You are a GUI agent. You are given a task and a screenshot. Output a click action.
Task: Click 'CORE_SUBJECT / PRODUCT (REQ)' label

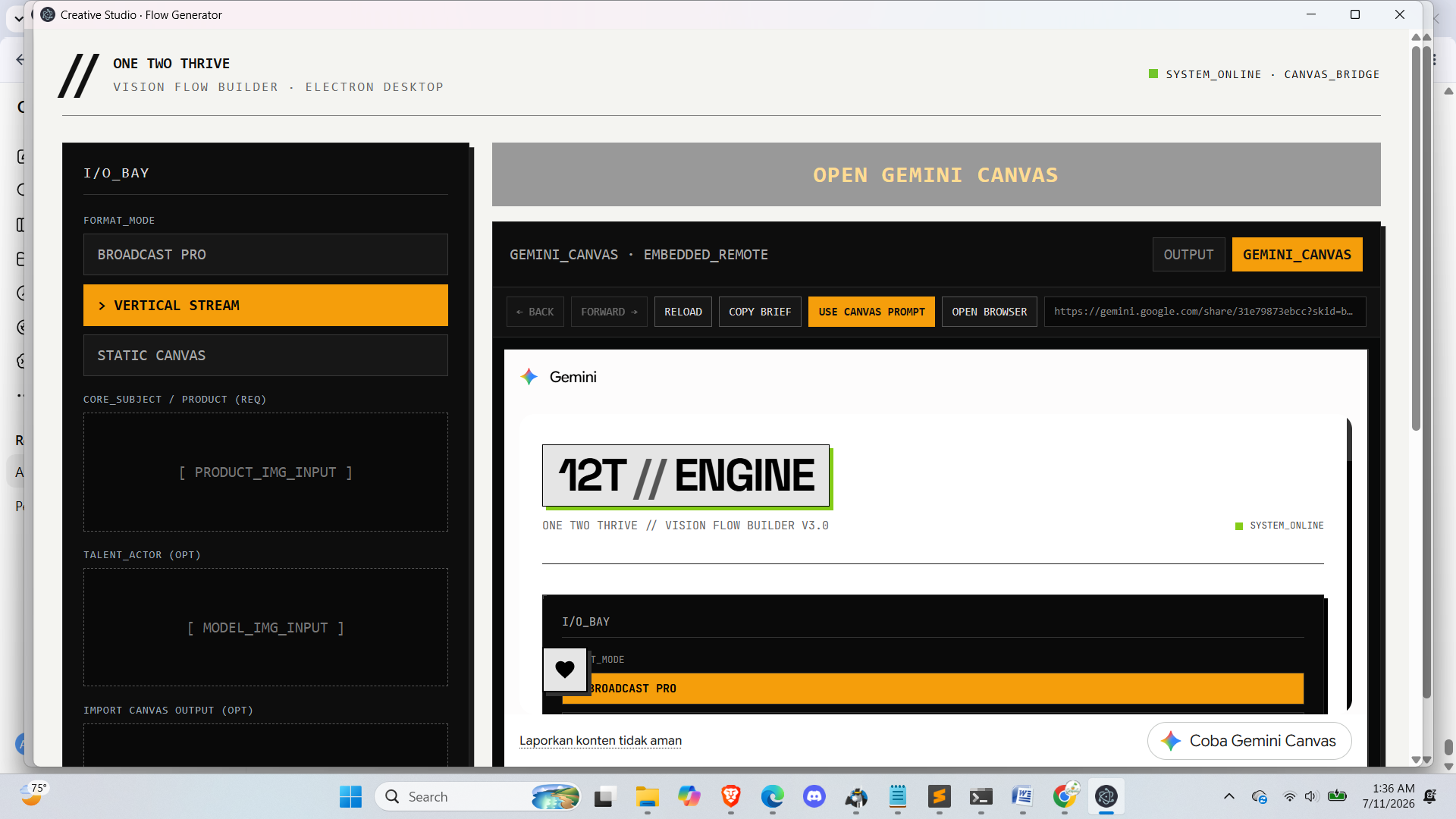[x=174, y=400]
